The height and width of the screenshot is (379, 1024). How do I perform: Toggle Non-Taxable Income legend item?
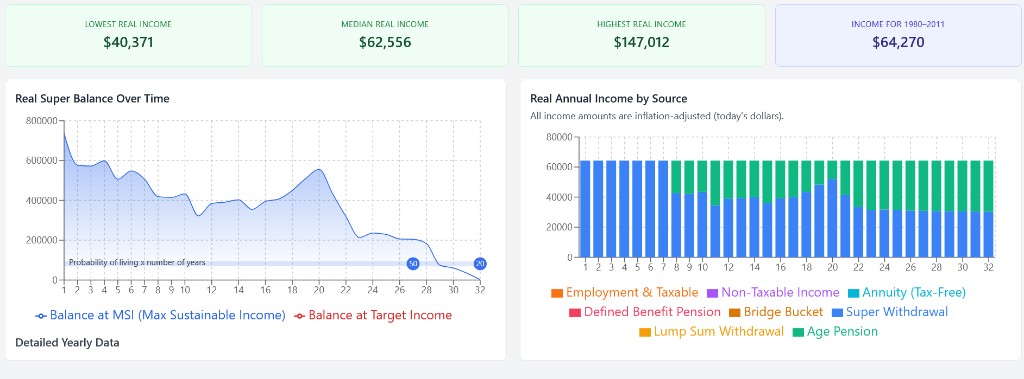pos(773,293)
